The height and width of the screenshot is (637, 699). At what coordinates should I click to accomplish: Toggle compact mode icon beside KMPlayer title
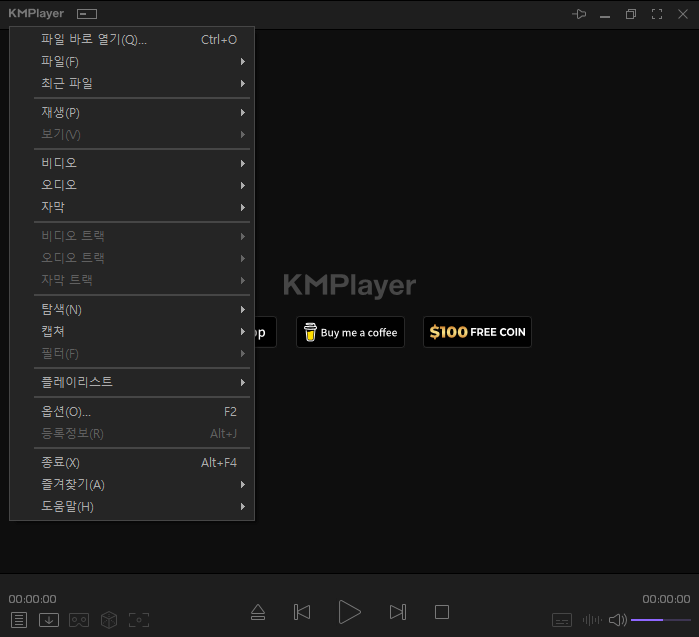[87, 14]
